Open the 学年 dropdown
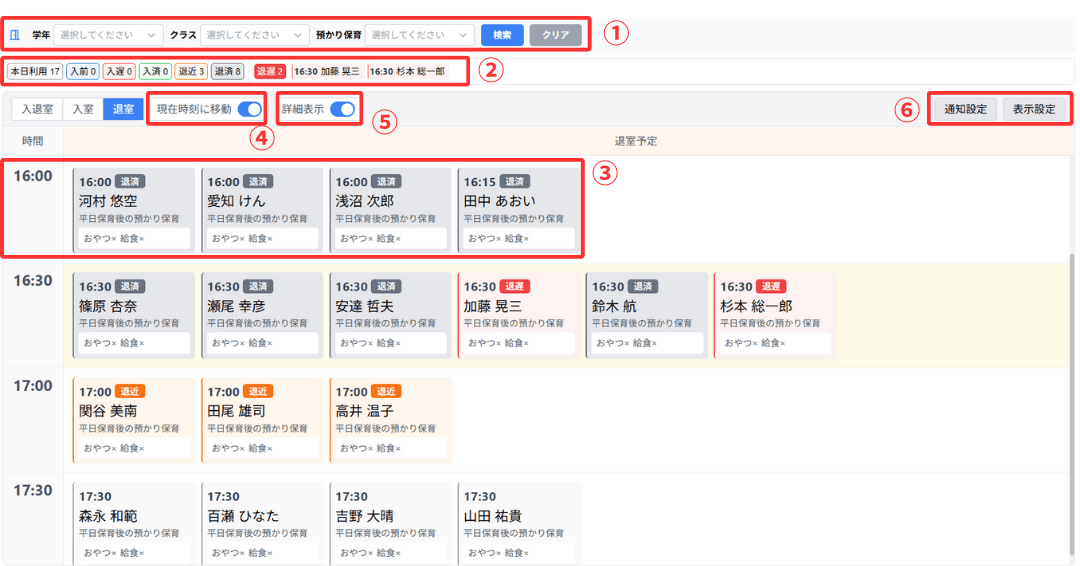 point(109,35)
